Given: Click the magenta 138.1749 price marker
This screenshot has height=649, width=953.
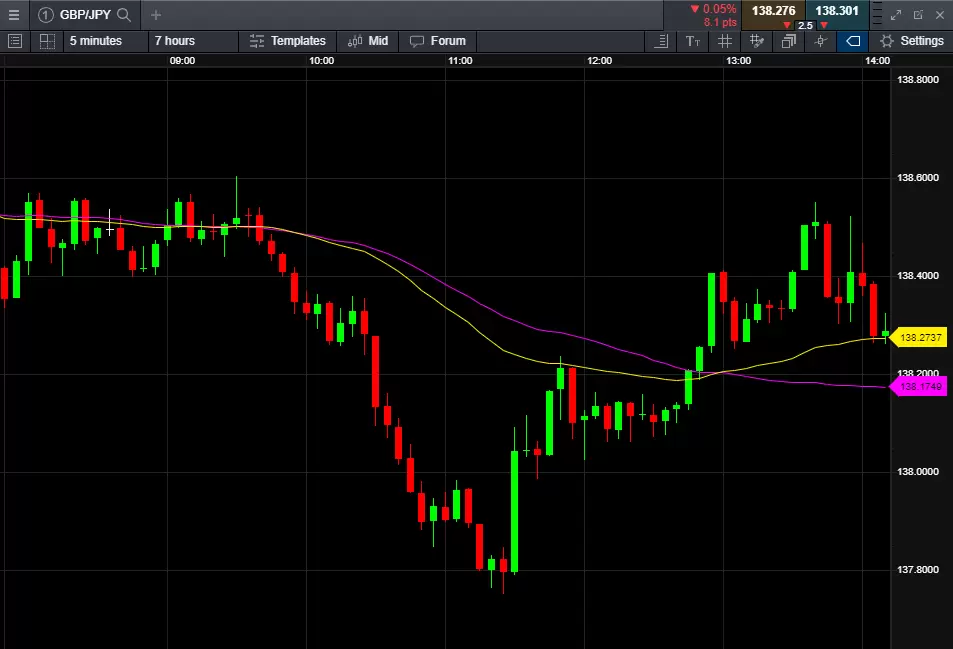Looking at the screenshot, I should 920,386.
